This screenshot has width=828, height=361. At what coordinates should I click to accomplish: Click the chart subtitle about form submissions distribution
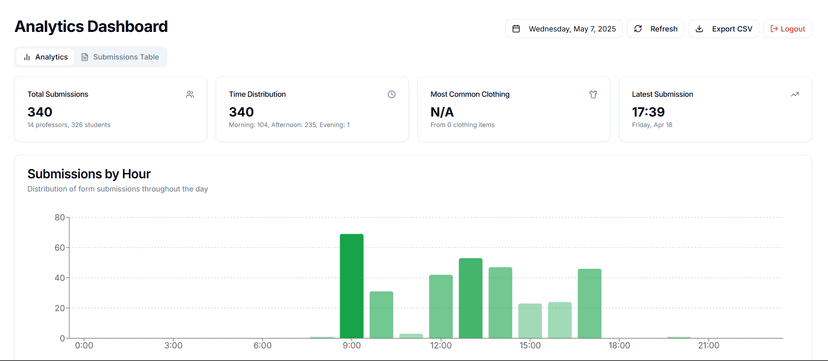pos(118,189)
